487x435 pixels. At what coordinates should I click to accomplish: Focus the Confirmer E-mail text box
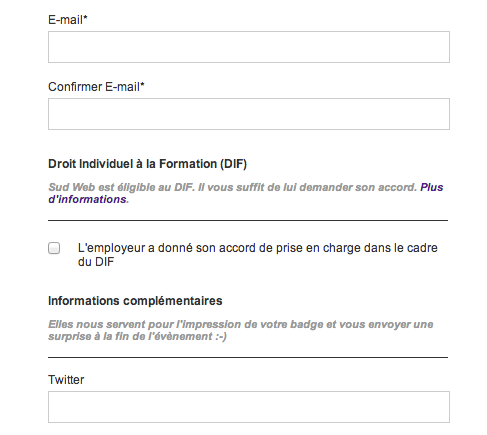[249, 114]
